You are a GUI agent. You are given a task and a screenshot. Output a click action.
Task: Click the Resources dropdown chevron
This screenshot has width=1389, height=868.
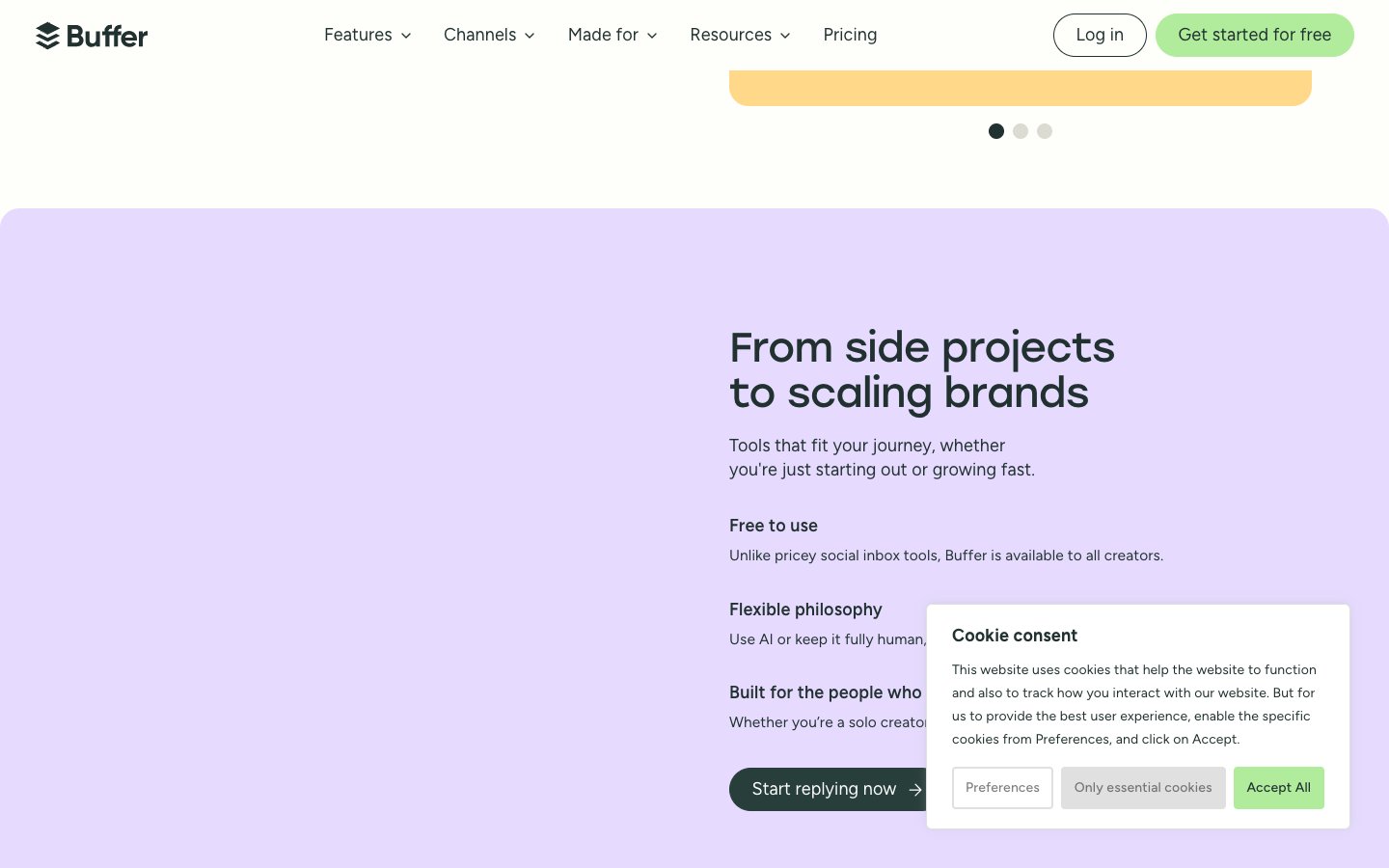(784, 36)
